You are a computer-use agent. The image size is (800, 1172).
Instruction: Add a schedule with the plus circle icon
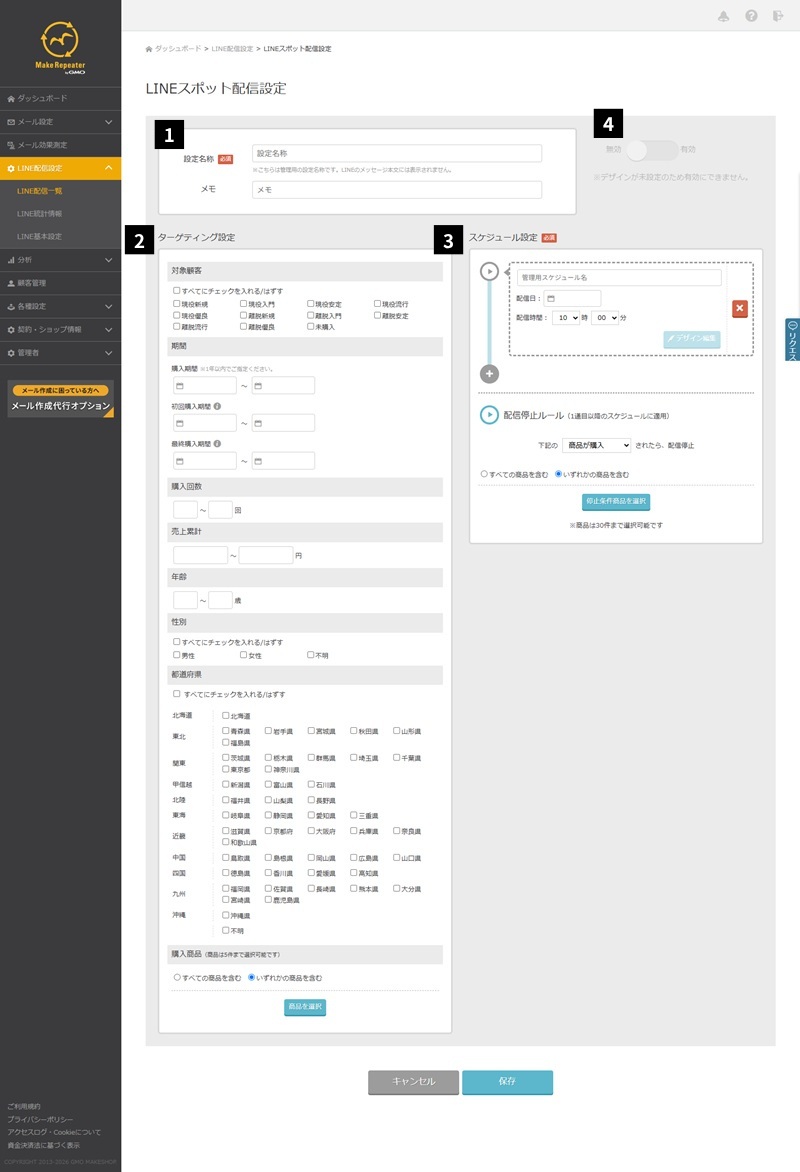click(489, 374)
